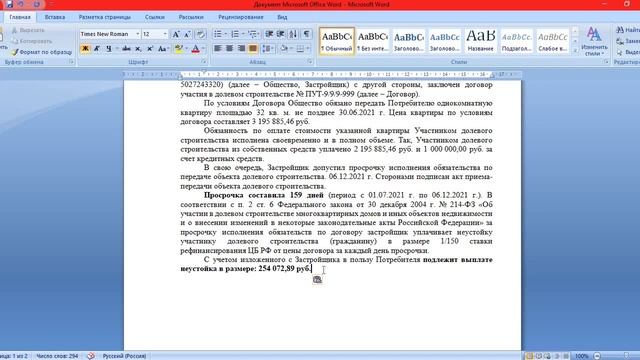Apply strikethrough formatting
The image size is (640, 360).
pos(126,49)
